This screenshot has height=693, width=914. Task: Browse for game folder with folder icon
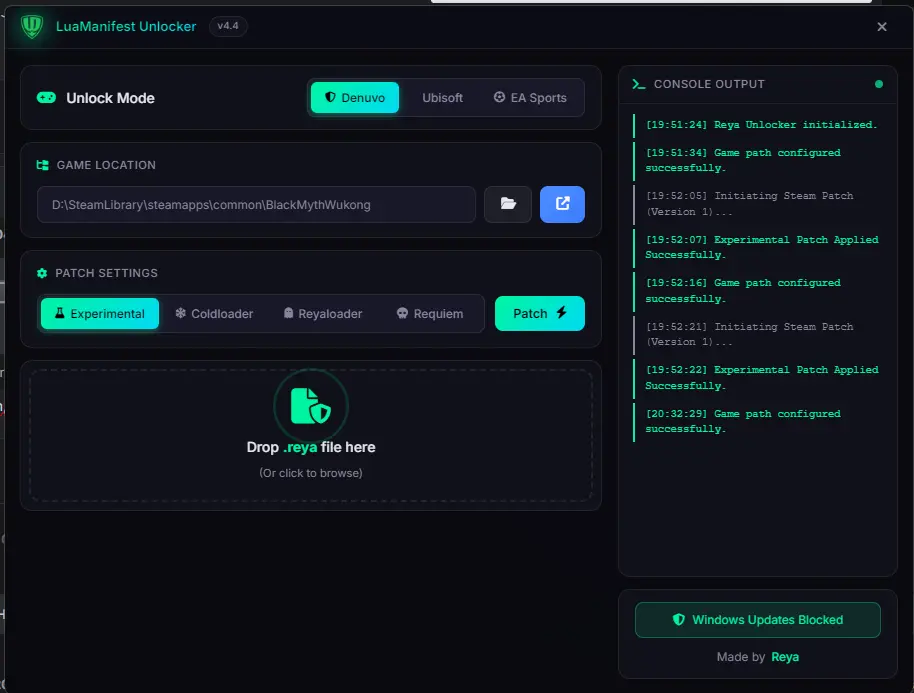pos(508,204)
